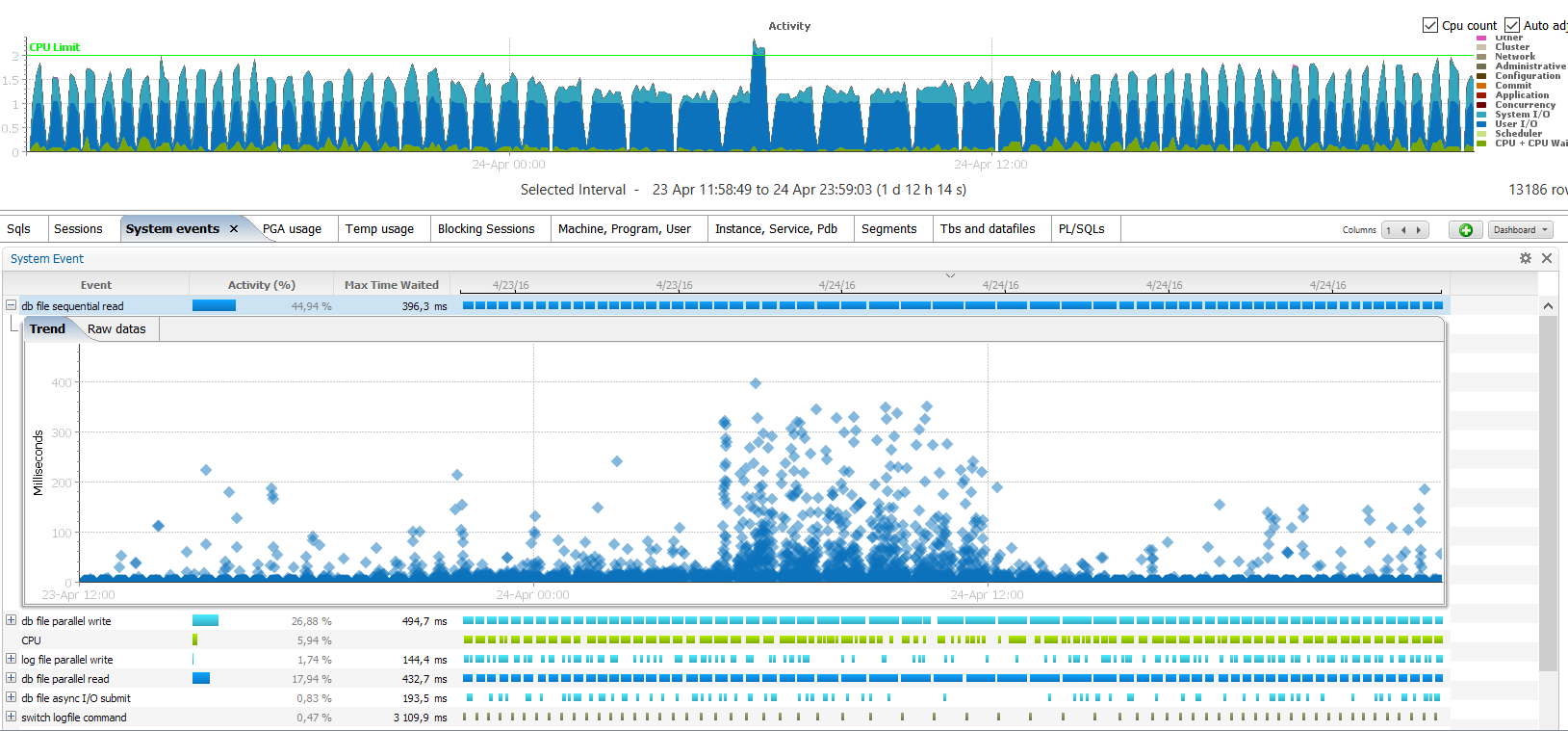Open the Dashboard dropdown
This screenshot has width=1568, height=731.
1521,230
